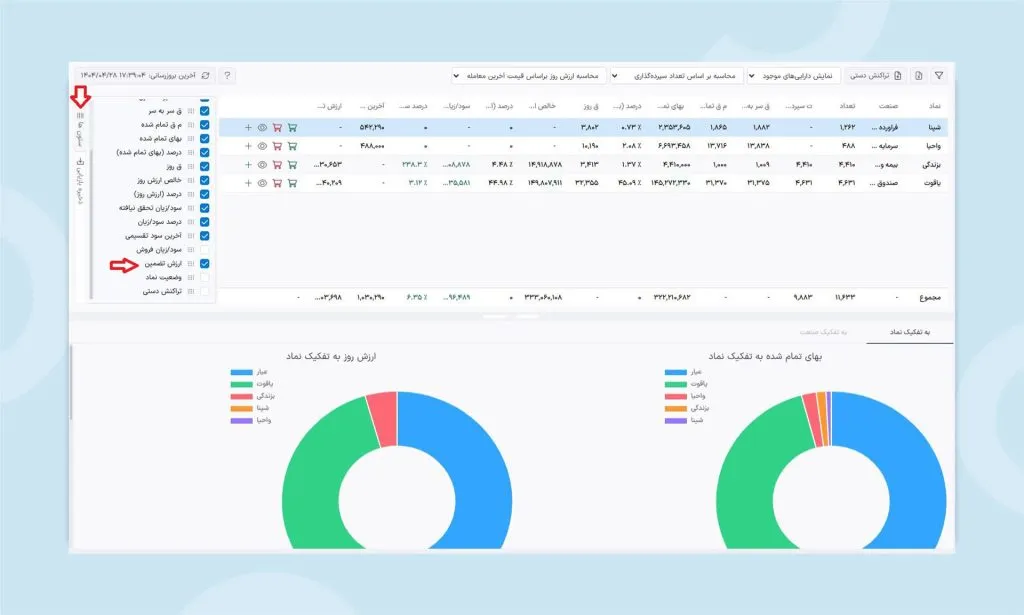Click green یاقوت swatch in ارزش روز legend
The width and height of the screenshot is (1024, 615).
241,384
